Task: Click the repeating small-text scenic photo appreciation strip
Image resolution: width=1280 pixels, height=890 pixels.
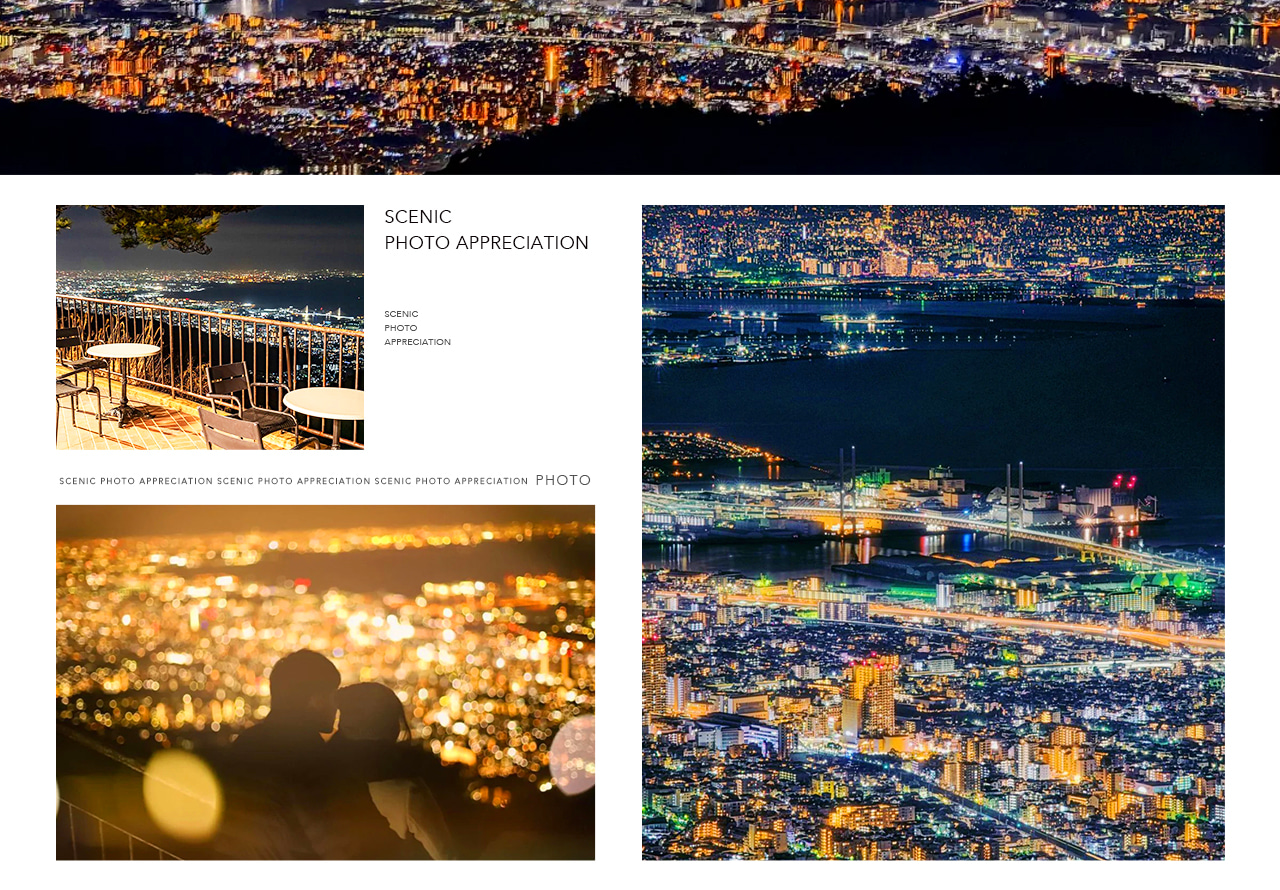Action: (293, 481)
